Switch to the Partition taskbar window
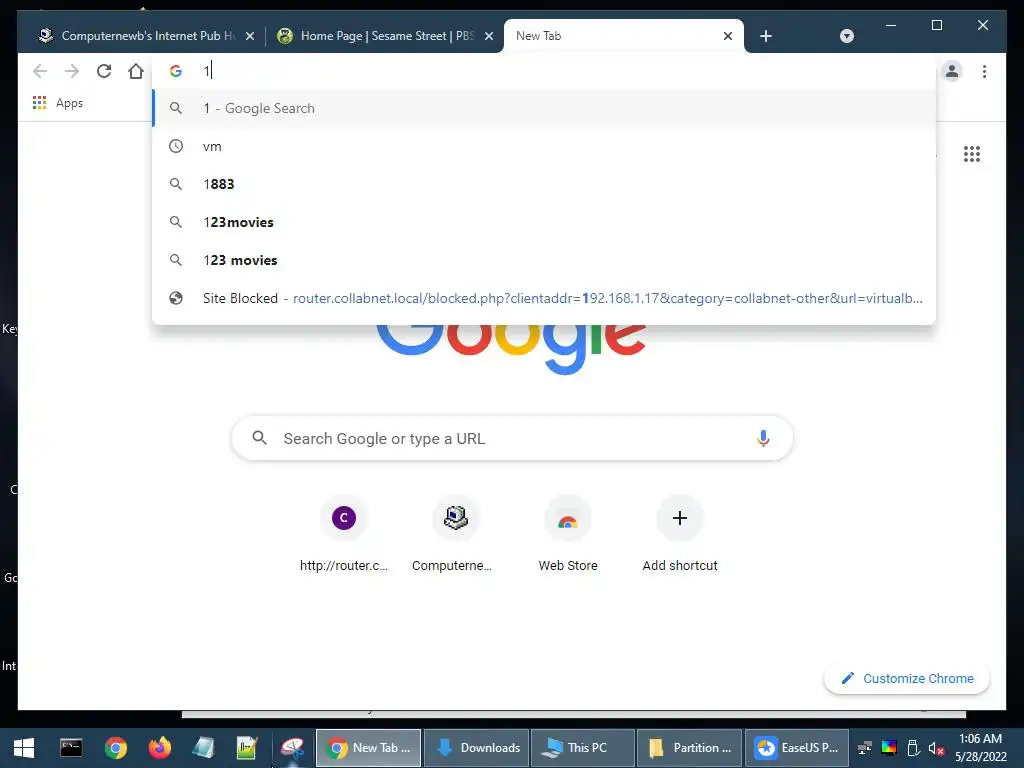The height and width of the screenshot is (768, 1024). coord(690,748)
